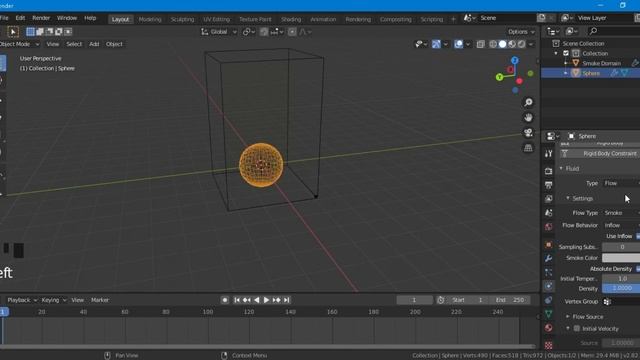Click the zoom view magnifier icon
The height and width of the screenshot is (360, 640).
528,102
